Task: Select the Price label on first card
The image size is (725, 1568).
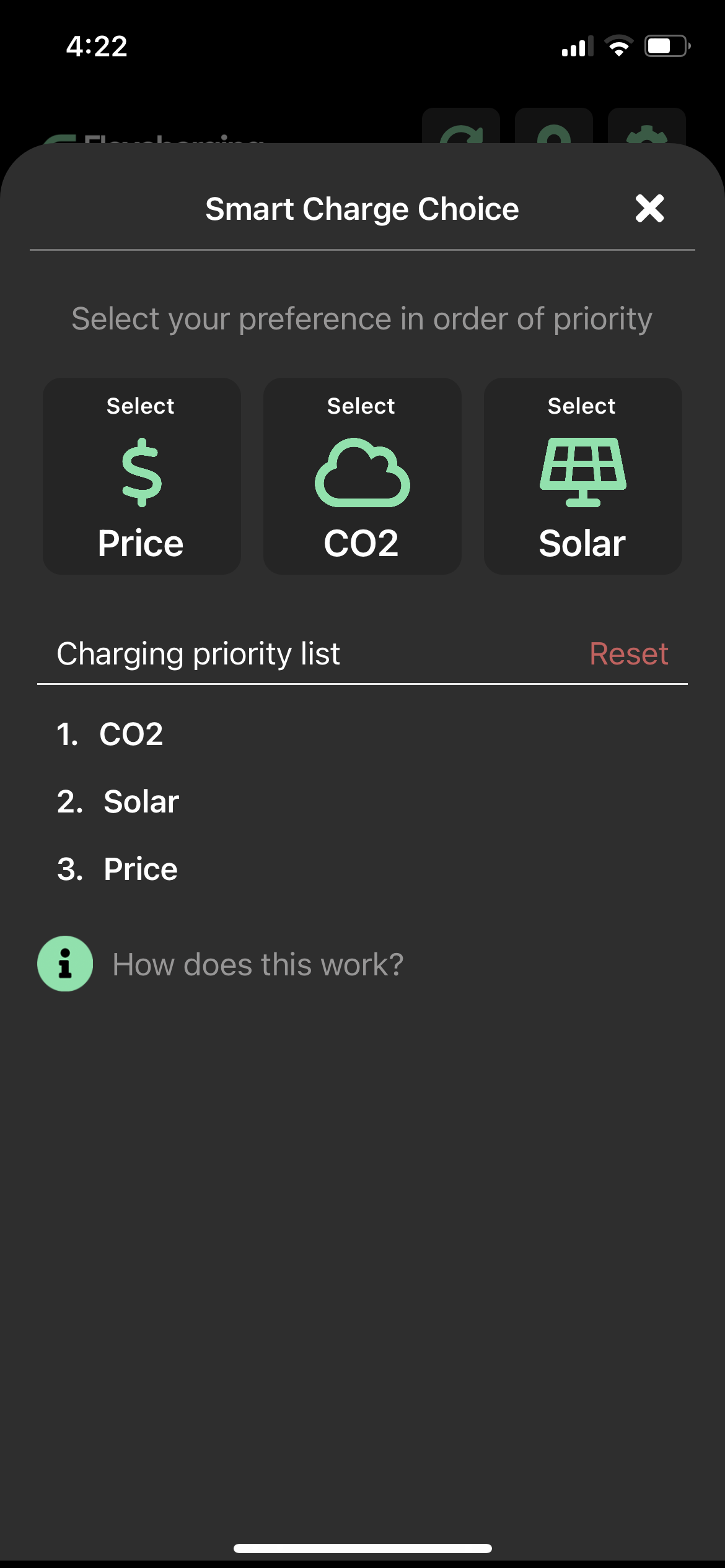Action: [x=141, y=544]
